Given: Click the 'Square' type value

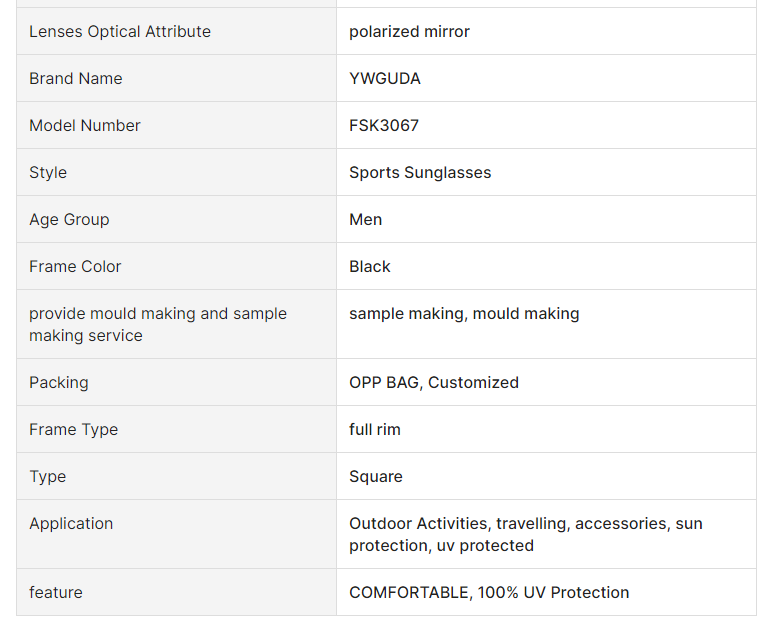Looking at the screenshot, I should tap(376, 477).
